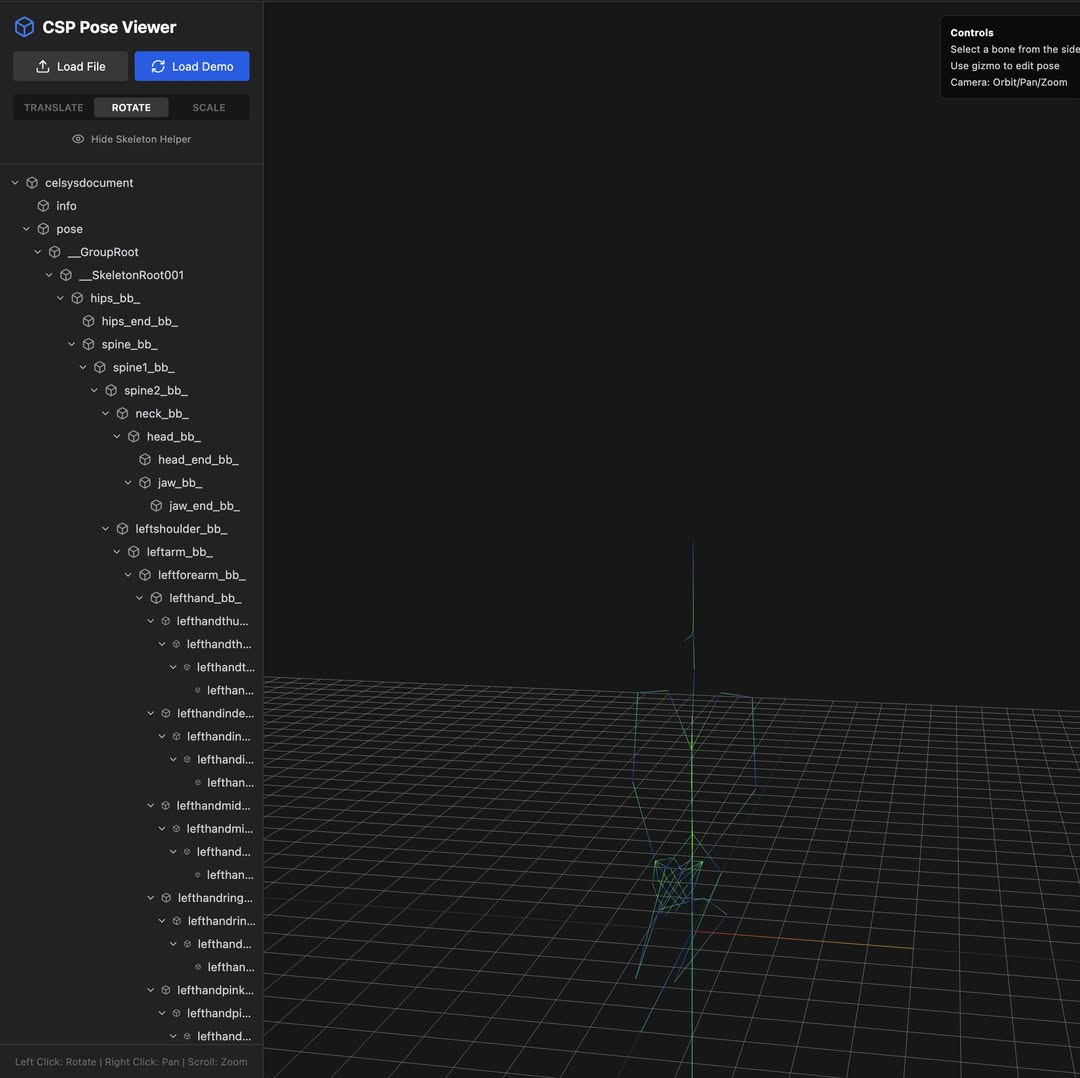Collapse the pose tree node
This screenshot has height=1078, width=1080.
coord(27,228)
